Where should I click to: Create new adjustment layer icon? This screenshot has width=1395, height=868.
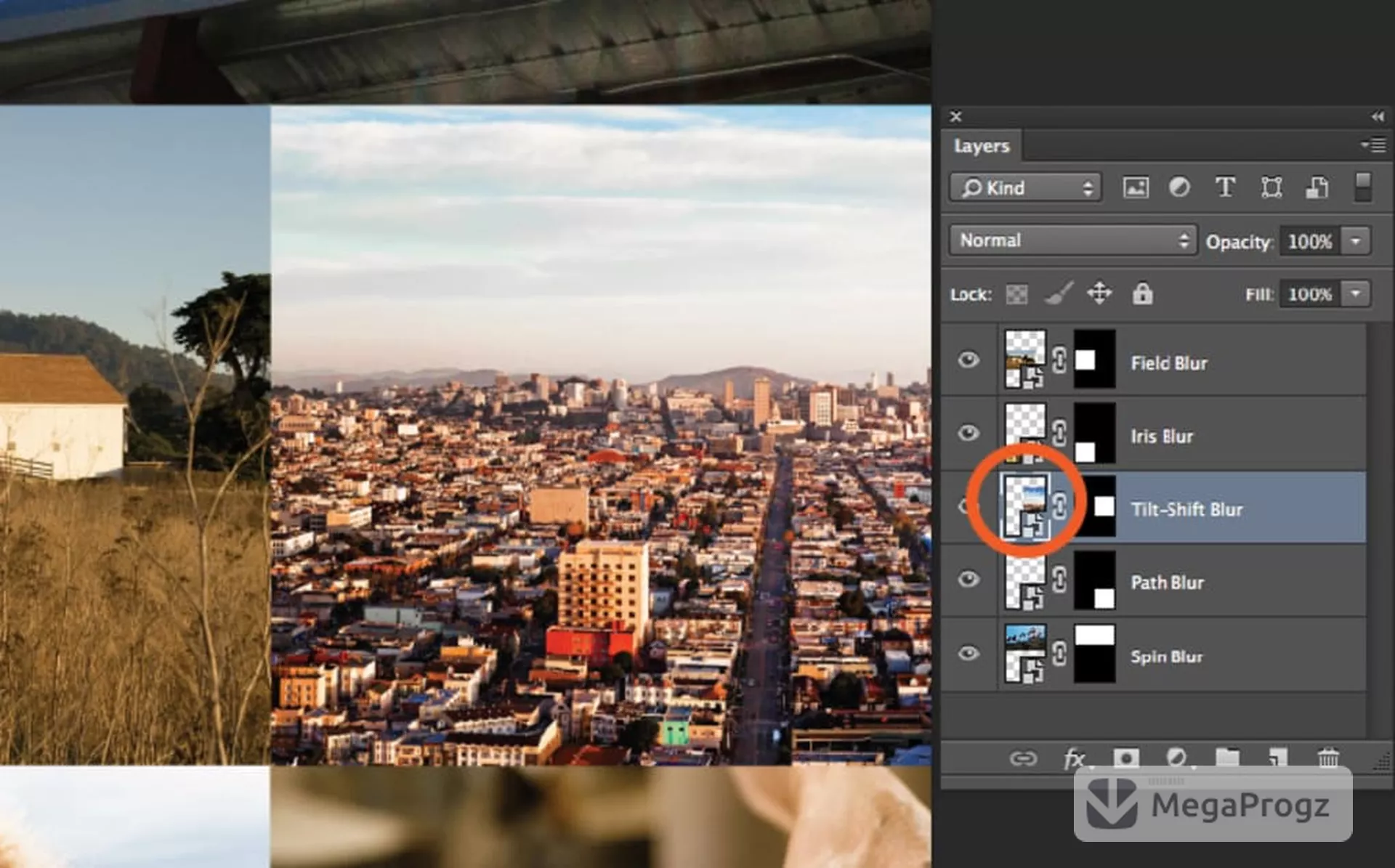point(1176,758)
